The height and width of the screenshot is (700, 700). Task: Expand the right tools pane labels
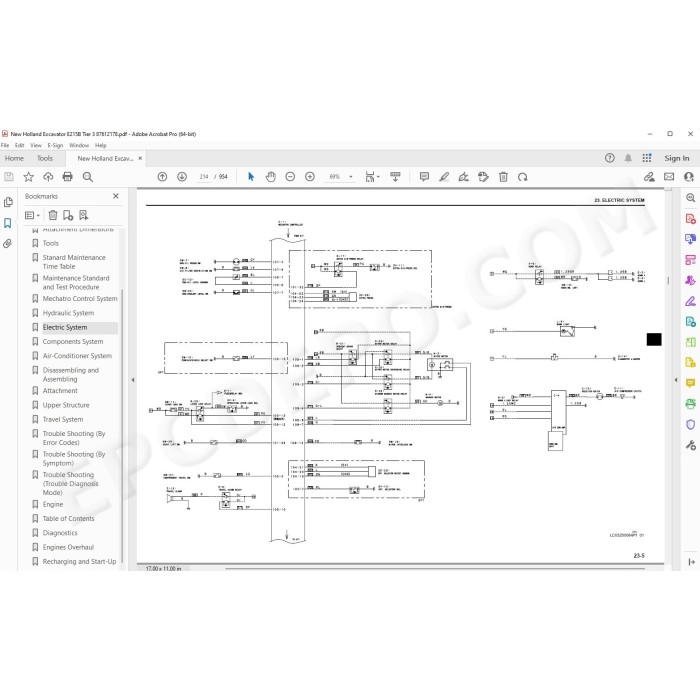(691, 562)
